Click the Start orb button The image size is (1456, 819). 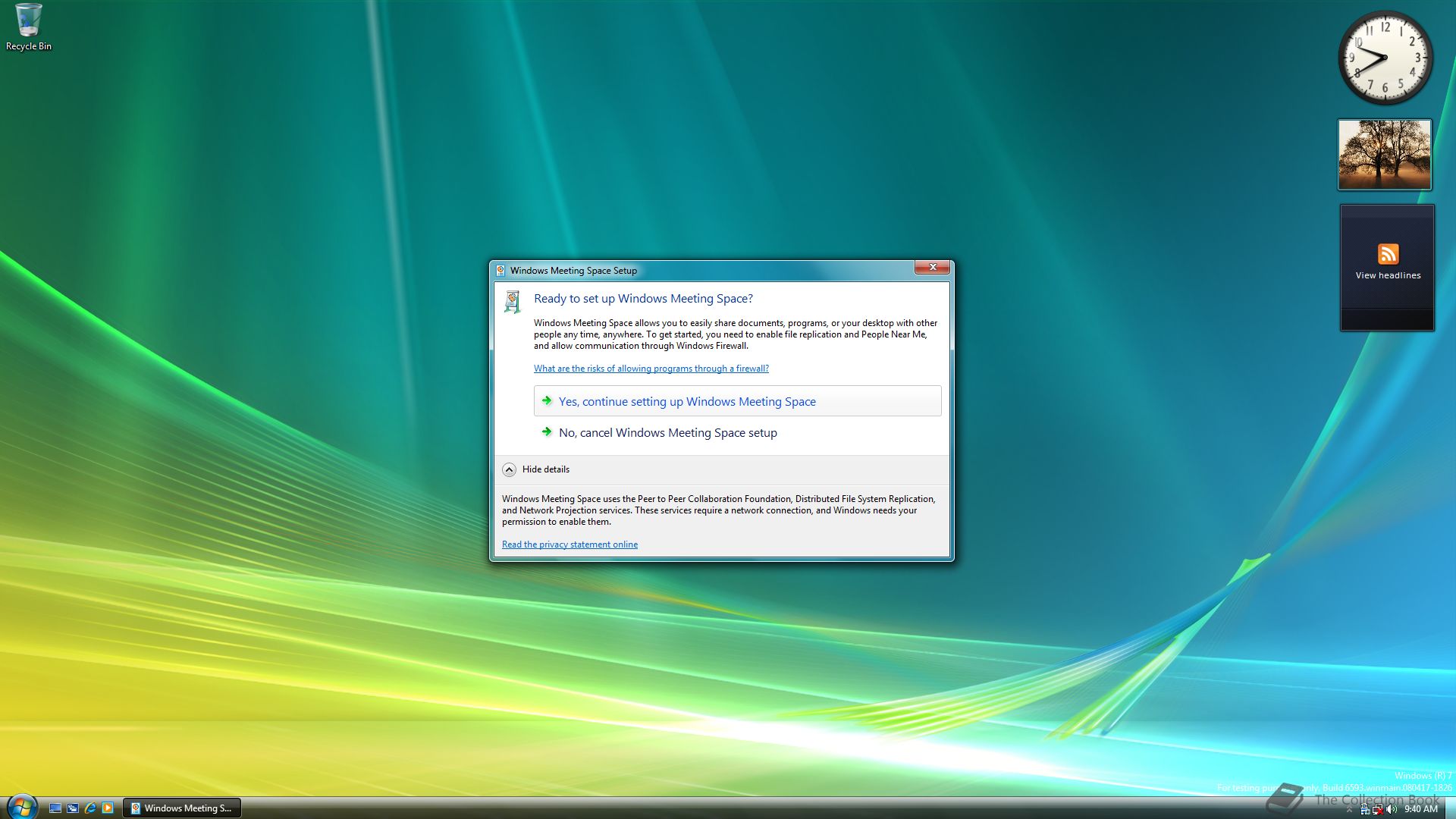pos(21,806)
